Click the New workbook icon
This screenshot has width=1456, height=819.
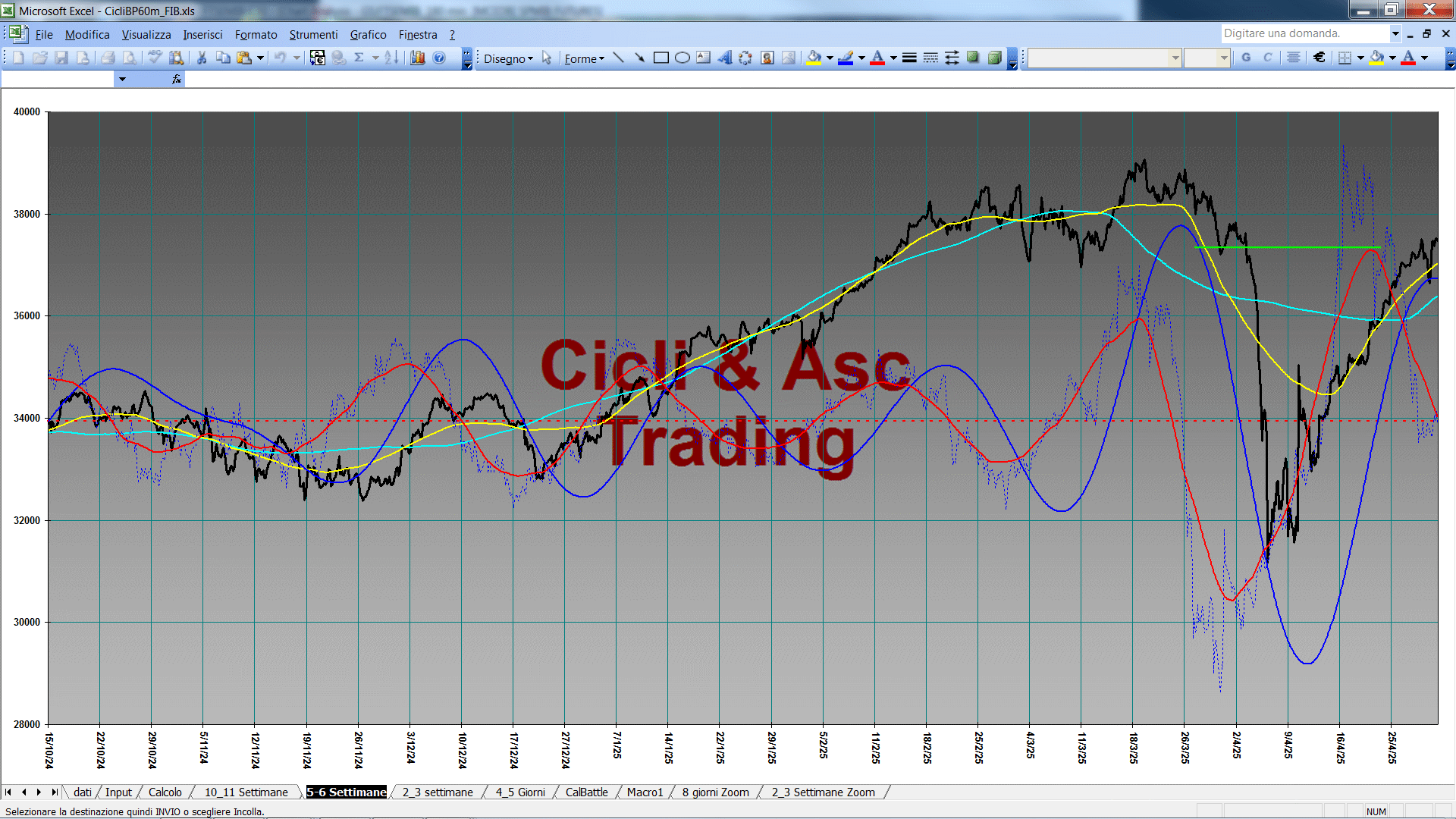pos(18,58)
